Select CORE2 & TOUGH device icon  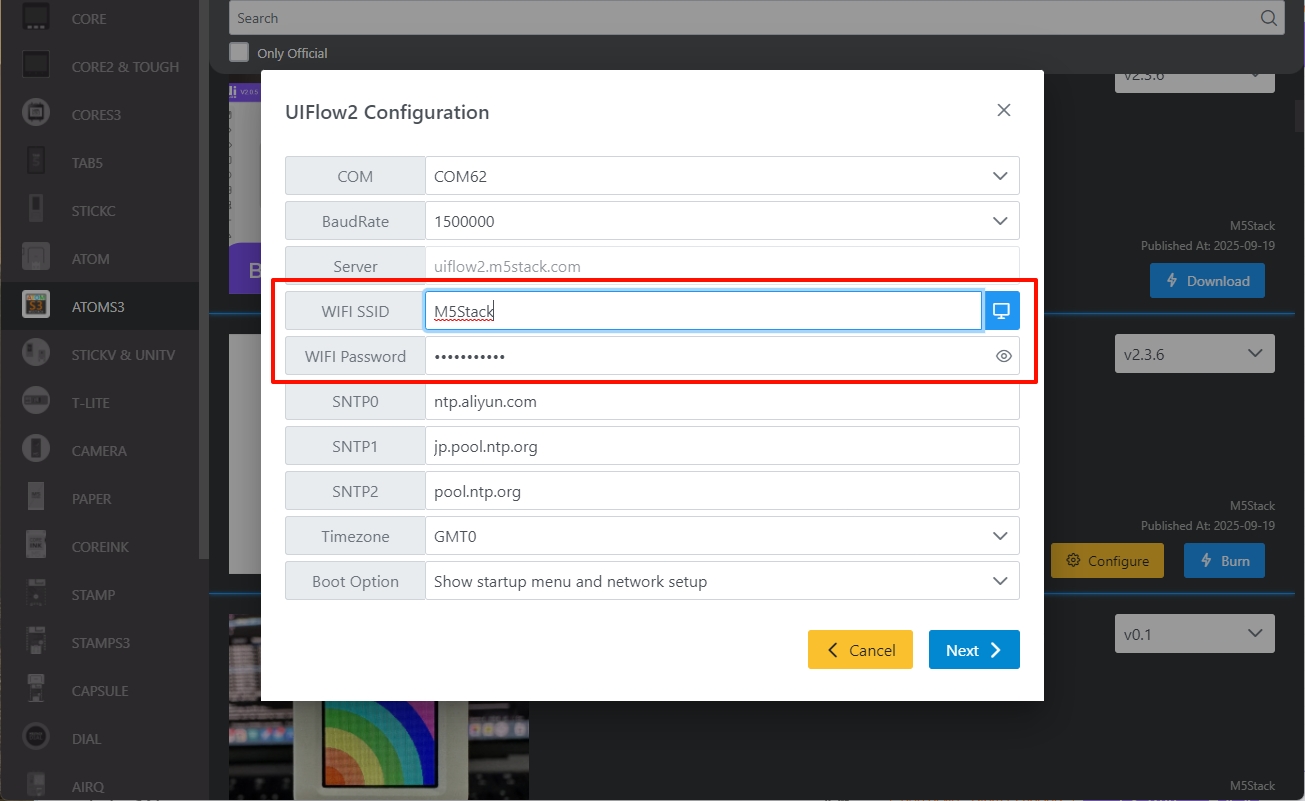click(x=36, y=66)
